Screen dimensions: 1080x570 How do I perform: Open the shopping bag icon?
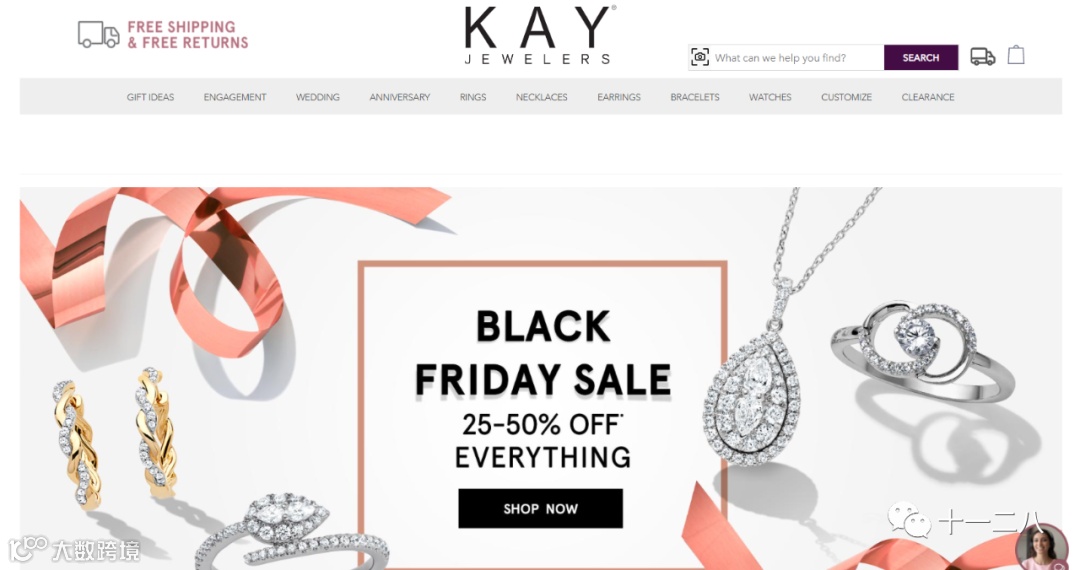(x=1016, y=55)
